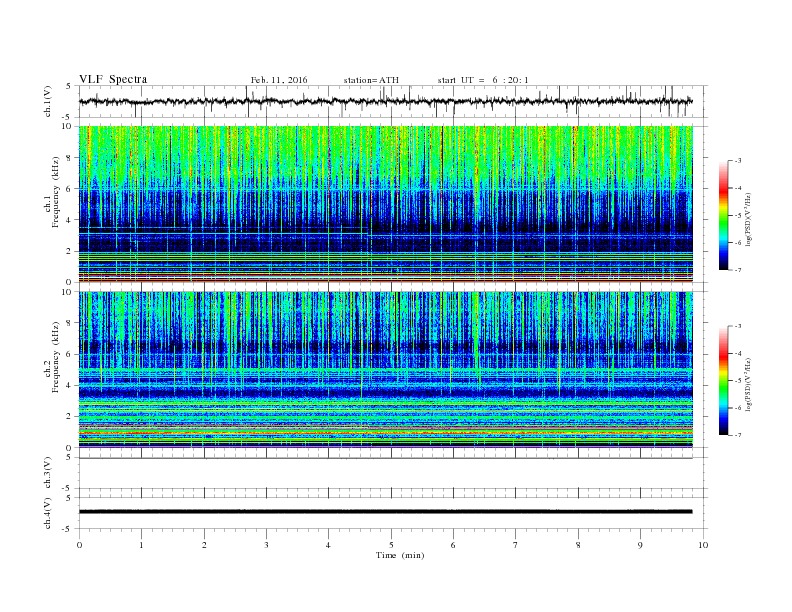
Task: Select the ch.2 "Frequency (kHz)" axis label
Action: coord(55,357)
